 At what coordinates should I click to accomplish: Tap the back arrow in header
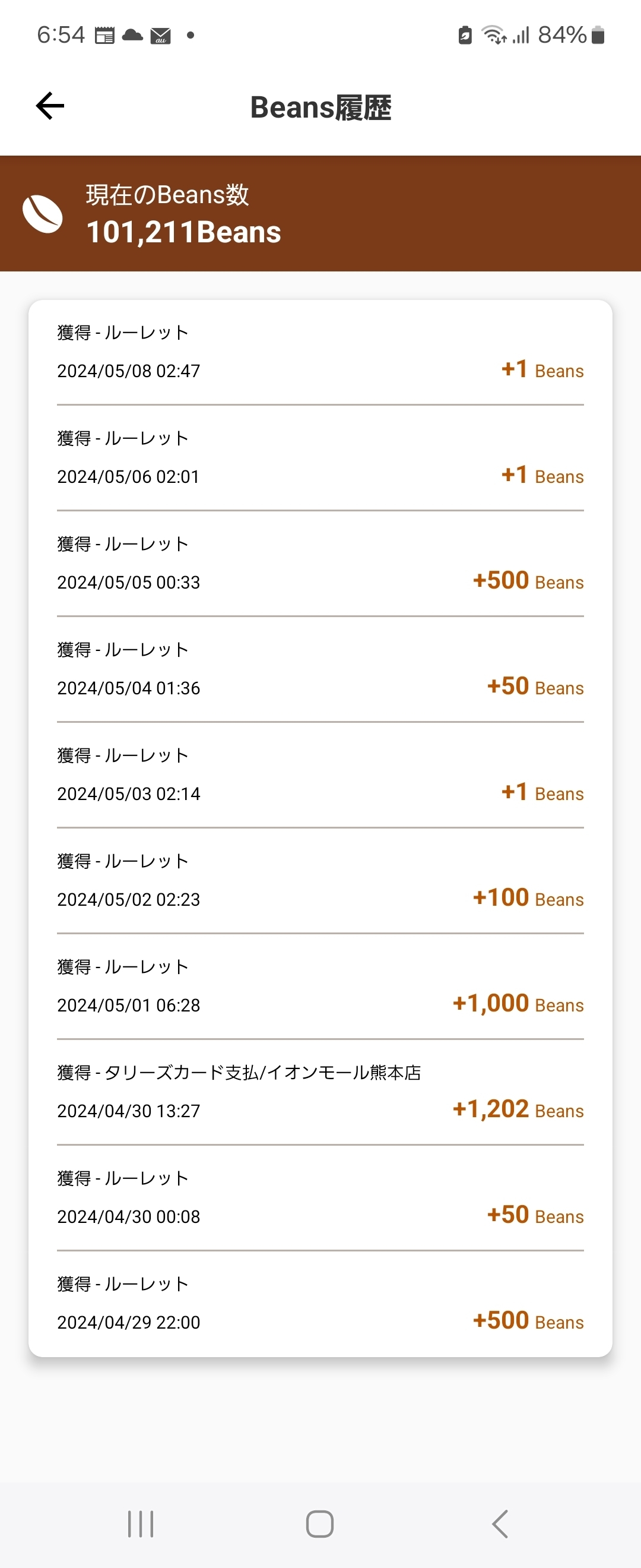(x=50, y=106)
